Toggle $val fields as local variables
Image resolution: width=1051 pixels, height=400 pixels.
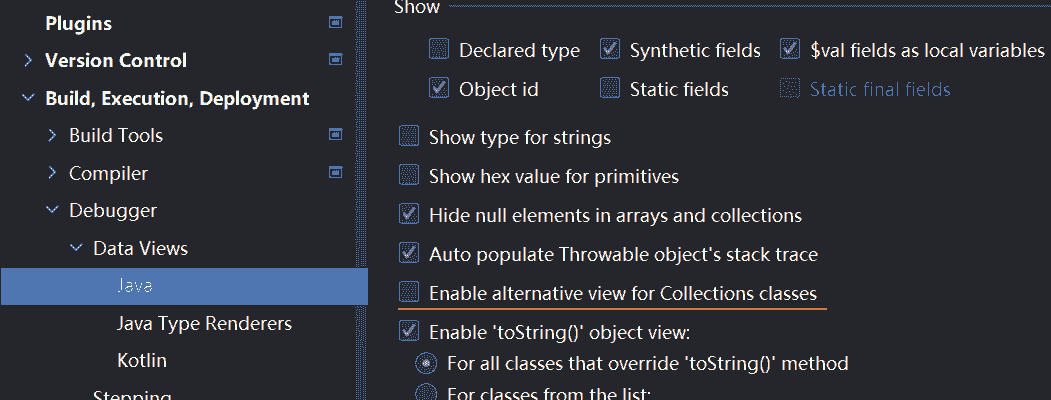(790, 50)
